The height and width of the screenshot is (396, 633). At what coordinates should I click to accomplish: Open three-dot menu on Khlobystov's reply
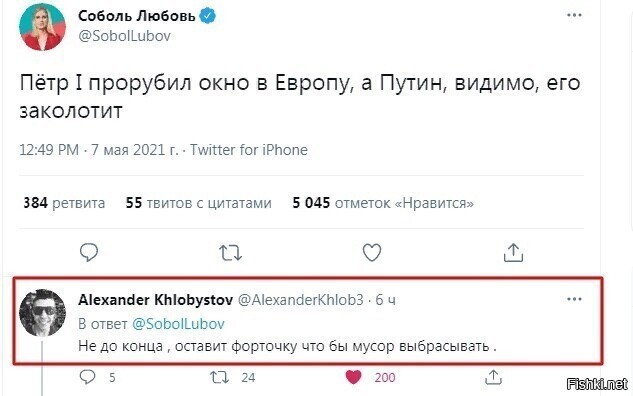[x=574, y=299]
